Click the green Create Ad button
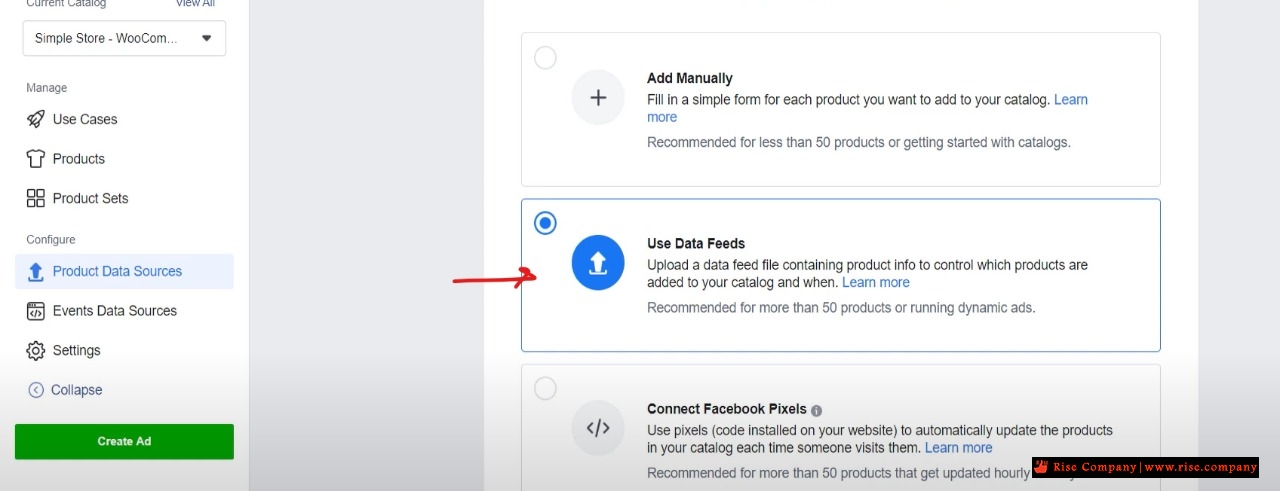 click(124, 441)
